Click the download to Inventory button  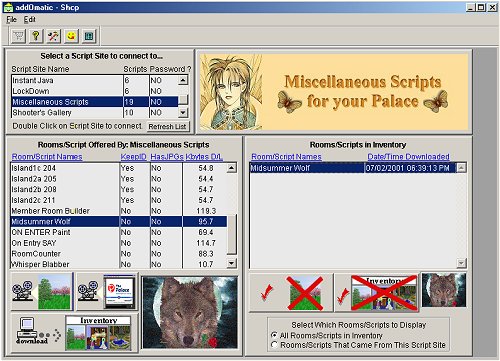(x=74, y=333)
